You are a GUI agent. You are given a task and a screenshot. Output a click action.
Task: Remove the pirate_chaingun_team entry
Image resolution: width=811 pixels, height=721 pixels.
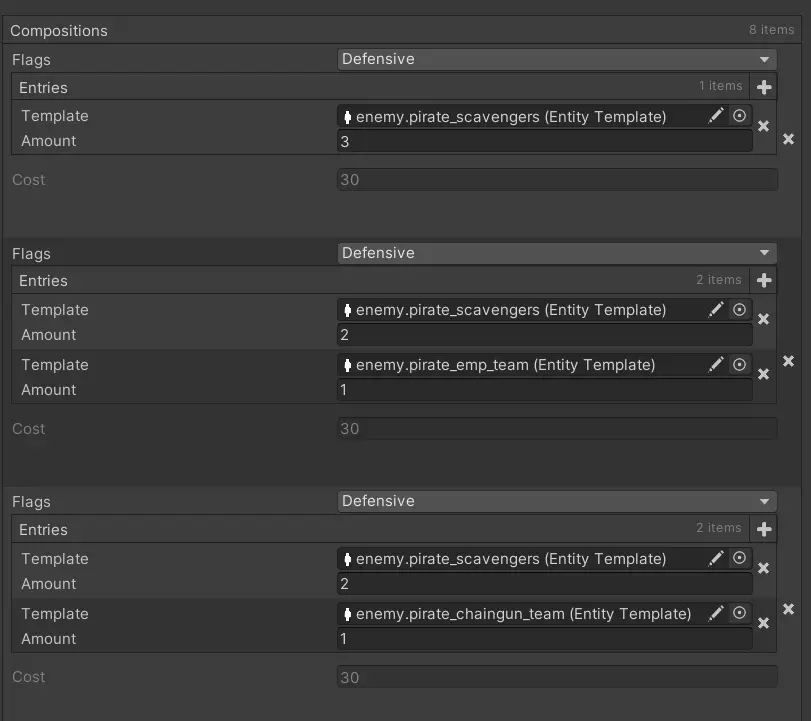point(764,623)
